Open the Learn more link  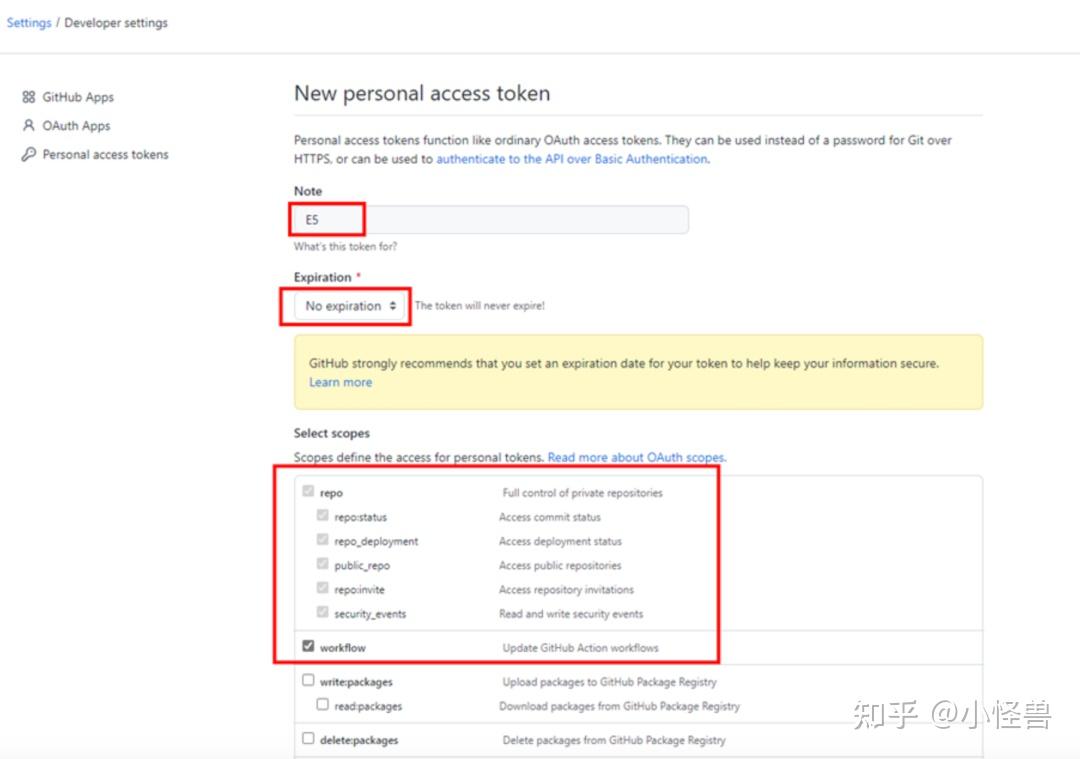340,382
